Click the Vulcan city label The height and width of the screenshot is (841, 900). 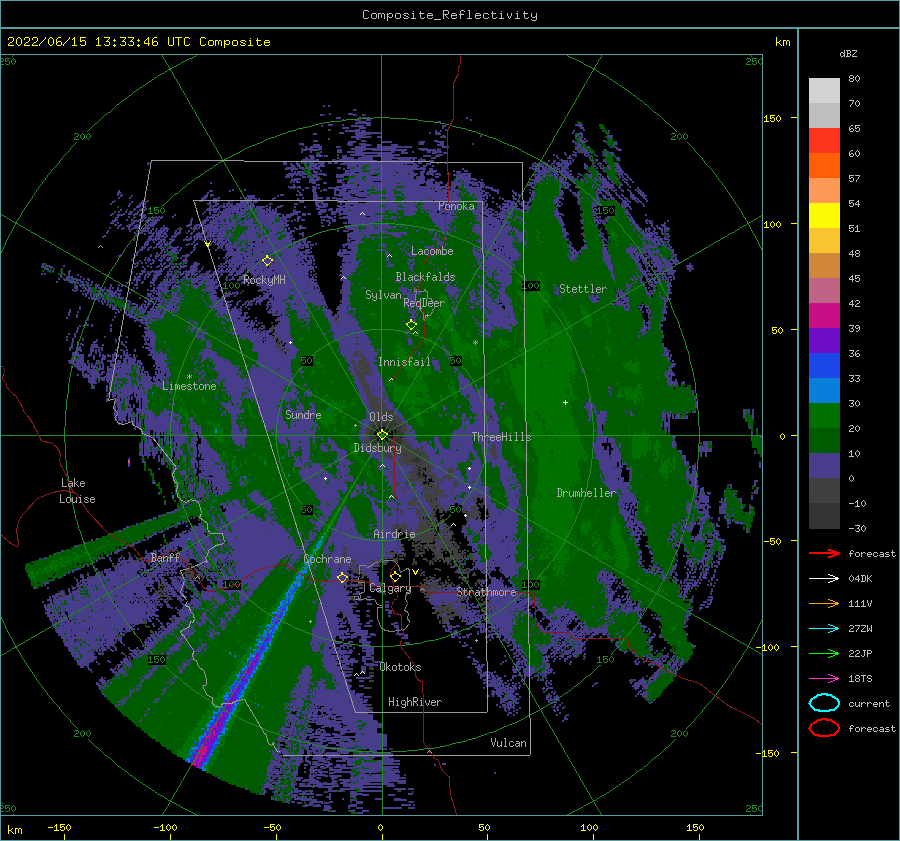[508, 743]
